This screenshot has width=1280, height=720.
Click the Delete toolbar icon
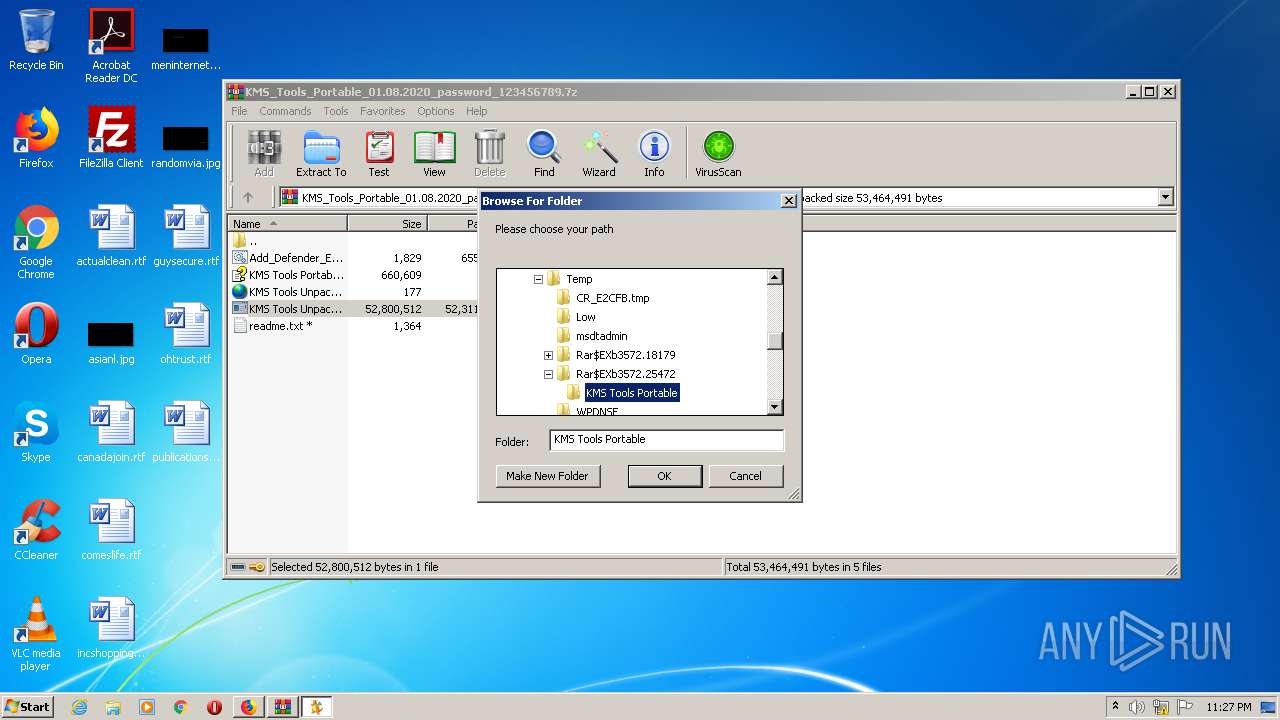pyautogui.click(x=490, y=154)
